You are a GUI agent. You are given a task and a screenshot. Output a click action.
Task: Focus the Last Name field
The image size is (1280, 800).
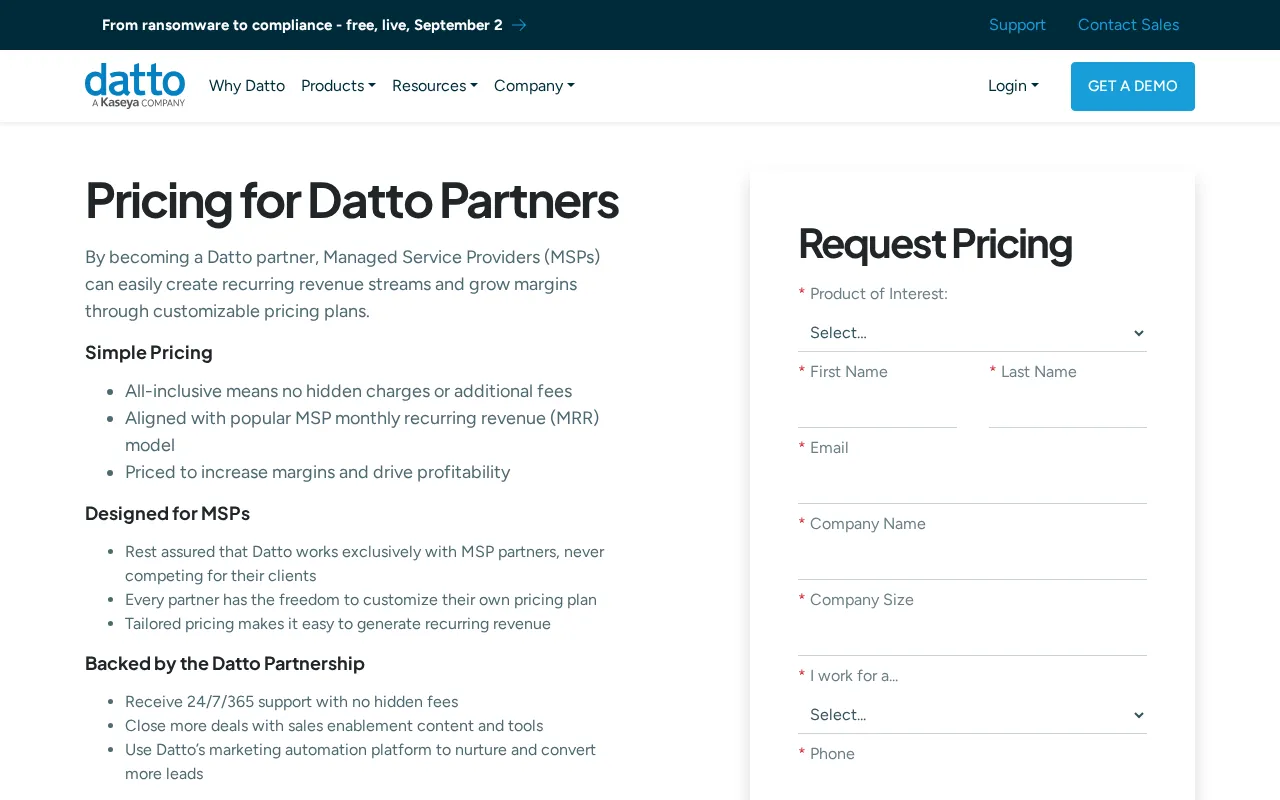pos(1068,409)
